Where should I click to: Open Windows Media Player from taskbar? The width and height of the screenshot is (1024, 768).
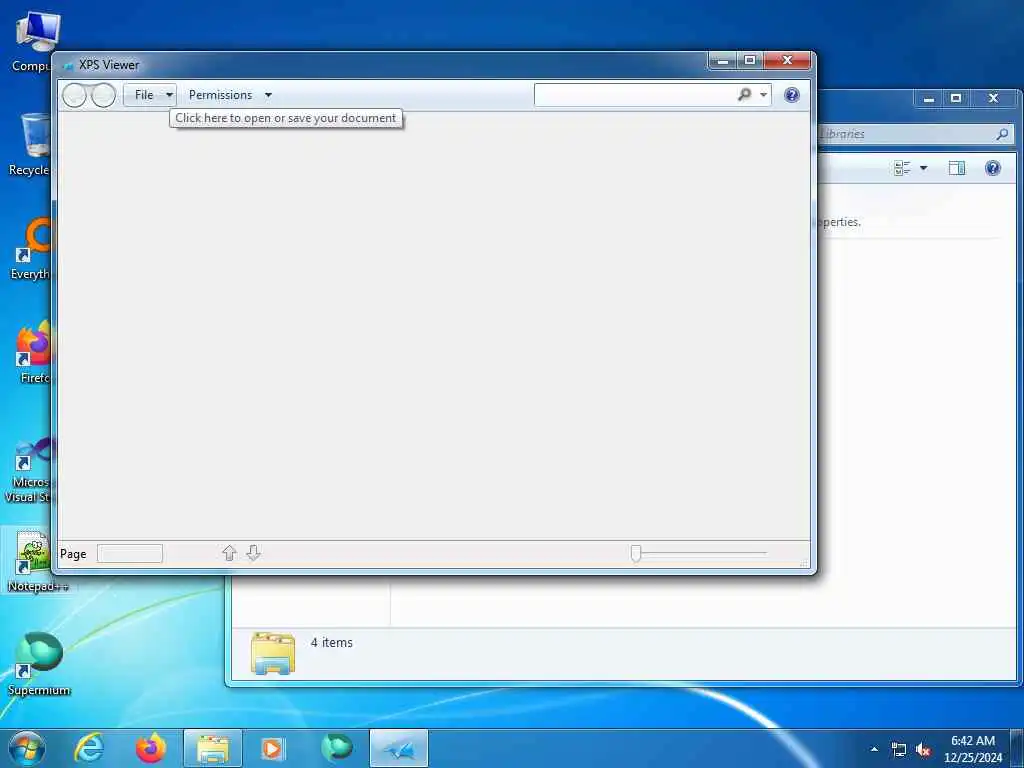click(273, 748)
